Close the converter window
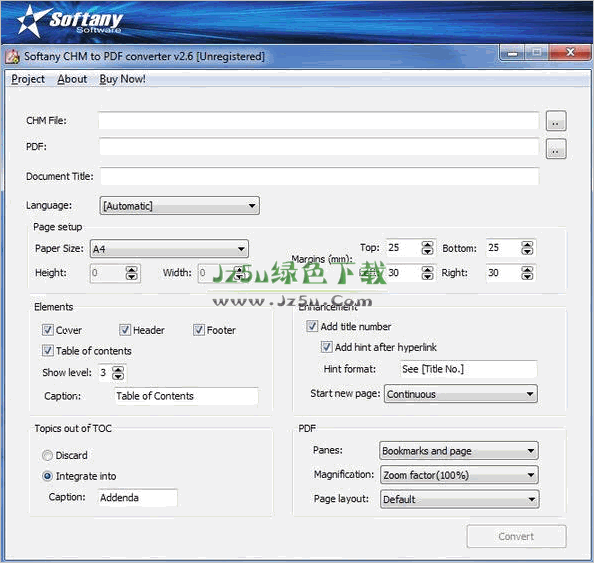 (570, 52)
